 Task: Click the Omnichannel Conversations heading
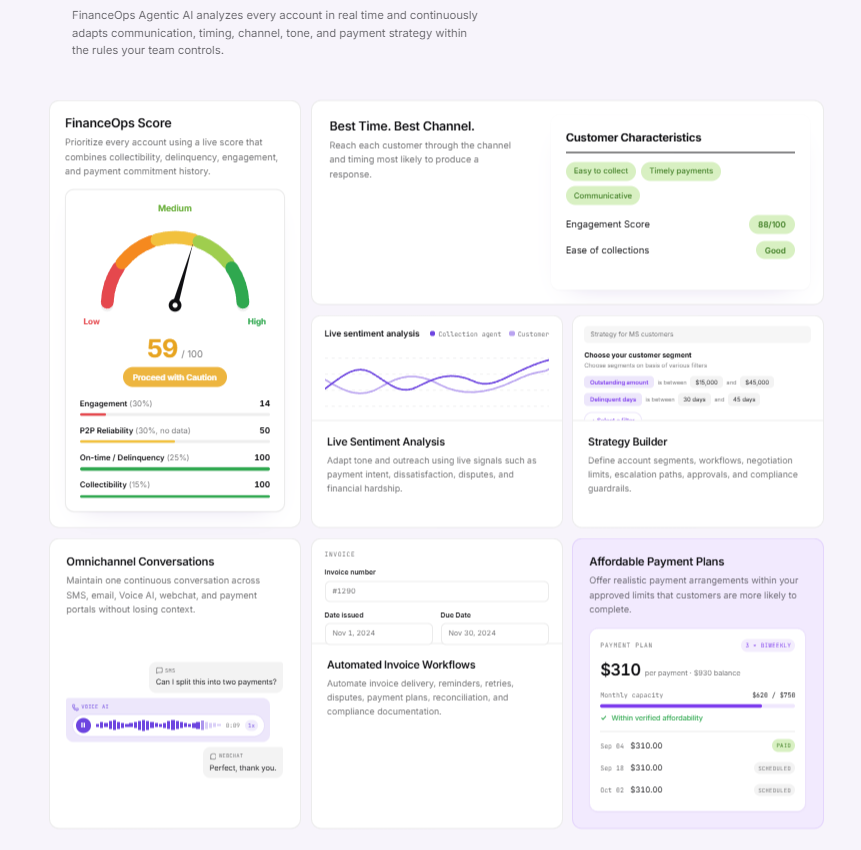140,562
